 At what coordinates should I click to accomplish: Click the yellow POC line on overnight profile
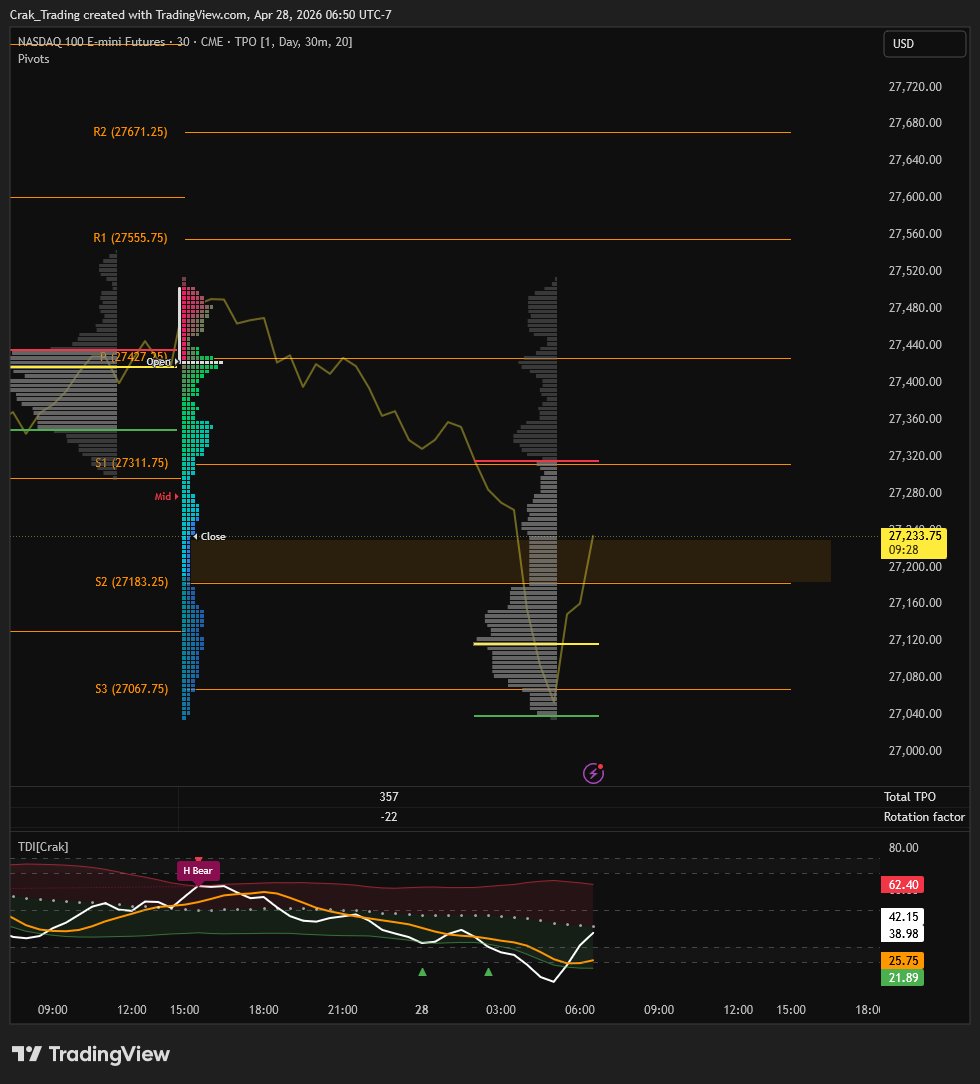point(536,644)
